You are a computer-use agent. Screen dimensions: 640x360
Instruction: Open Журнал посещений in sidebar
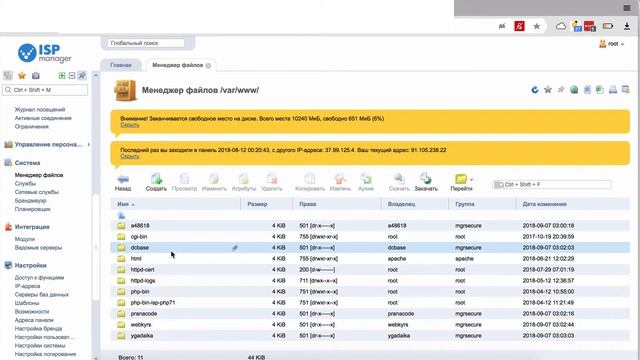(40, 109)
